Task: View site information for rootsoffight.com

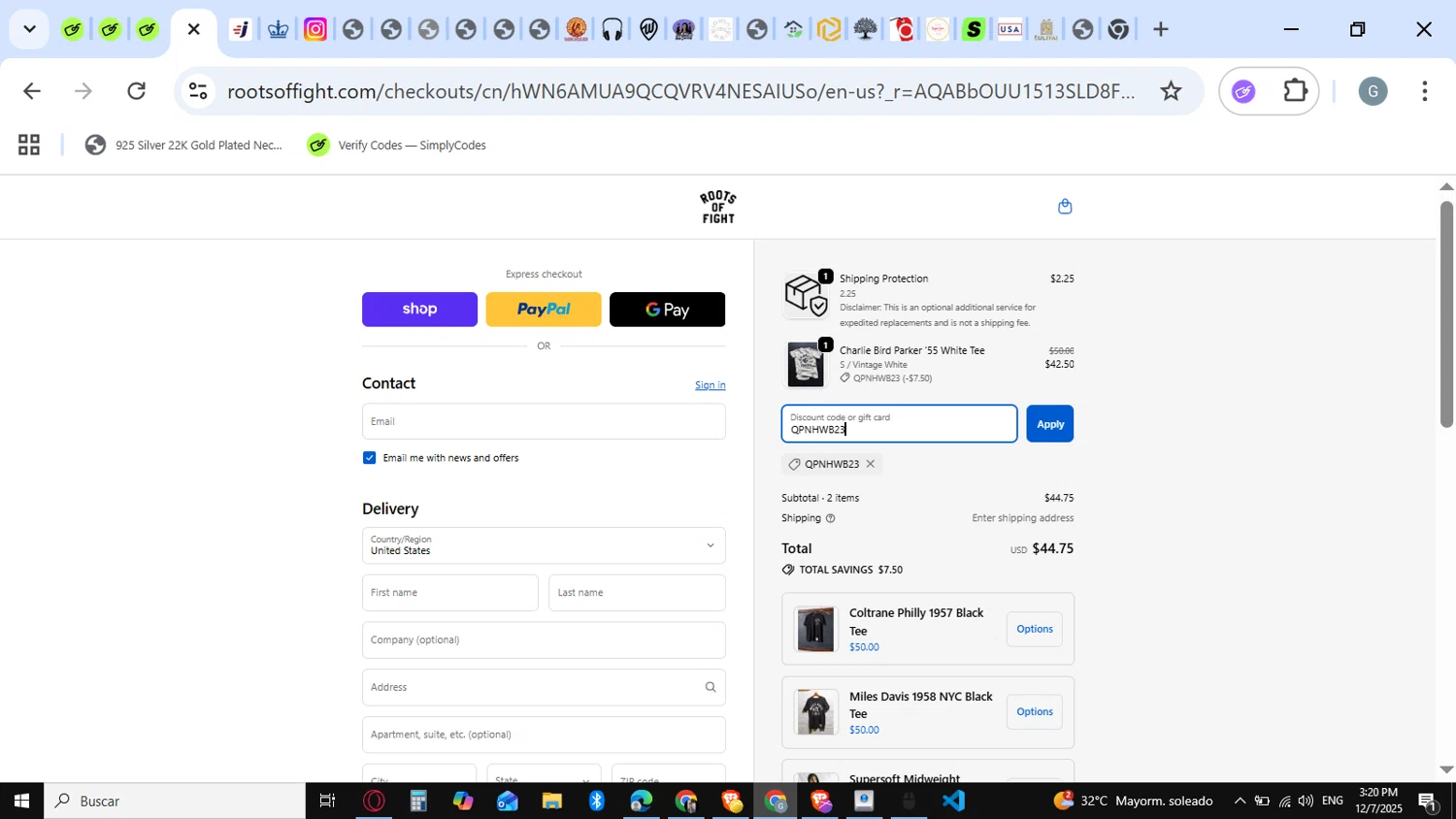Action: (x=198, y=91)
